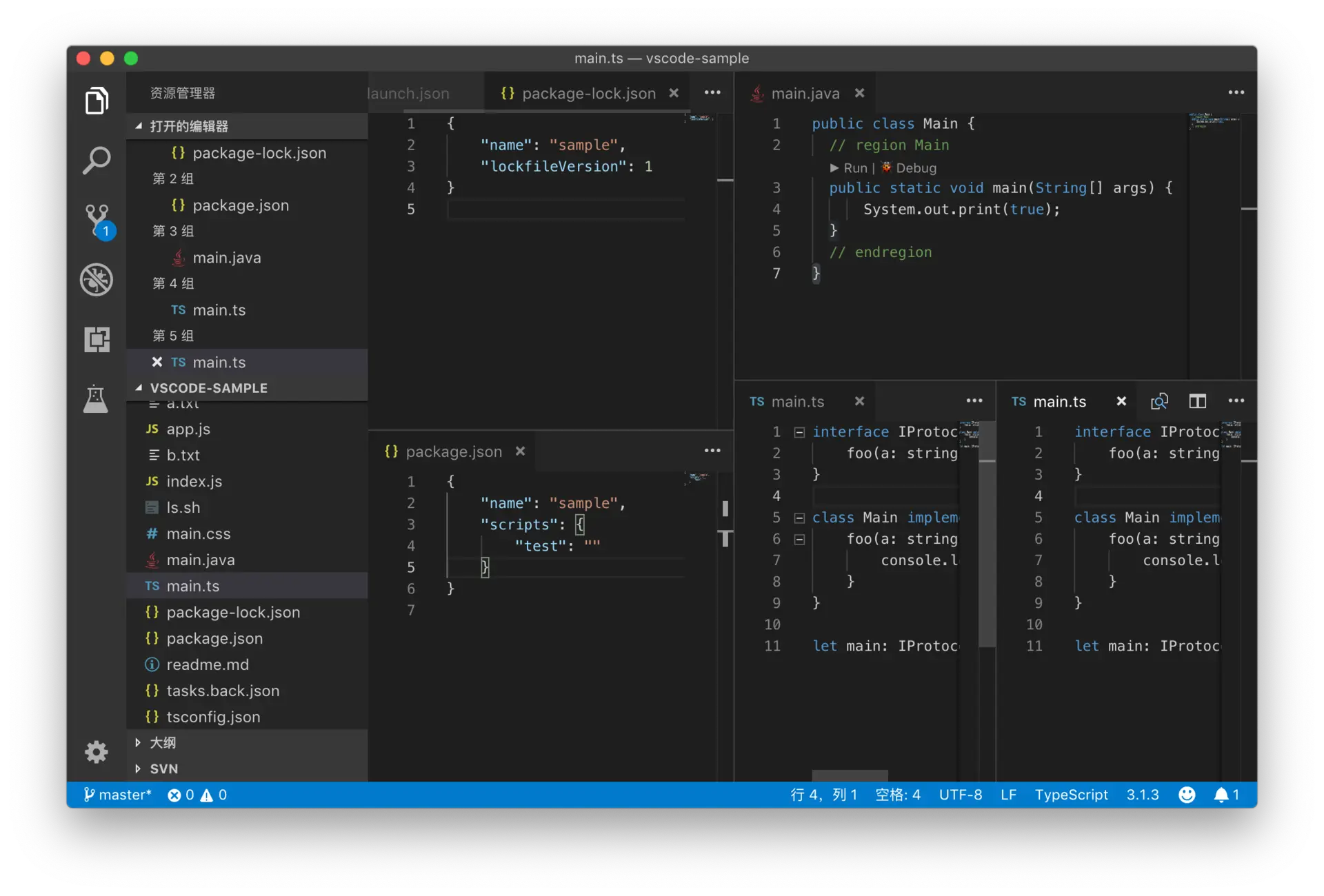Open the Test flask view icon
The height and width of the screenshot is (896, 1324).
(97, 399)
